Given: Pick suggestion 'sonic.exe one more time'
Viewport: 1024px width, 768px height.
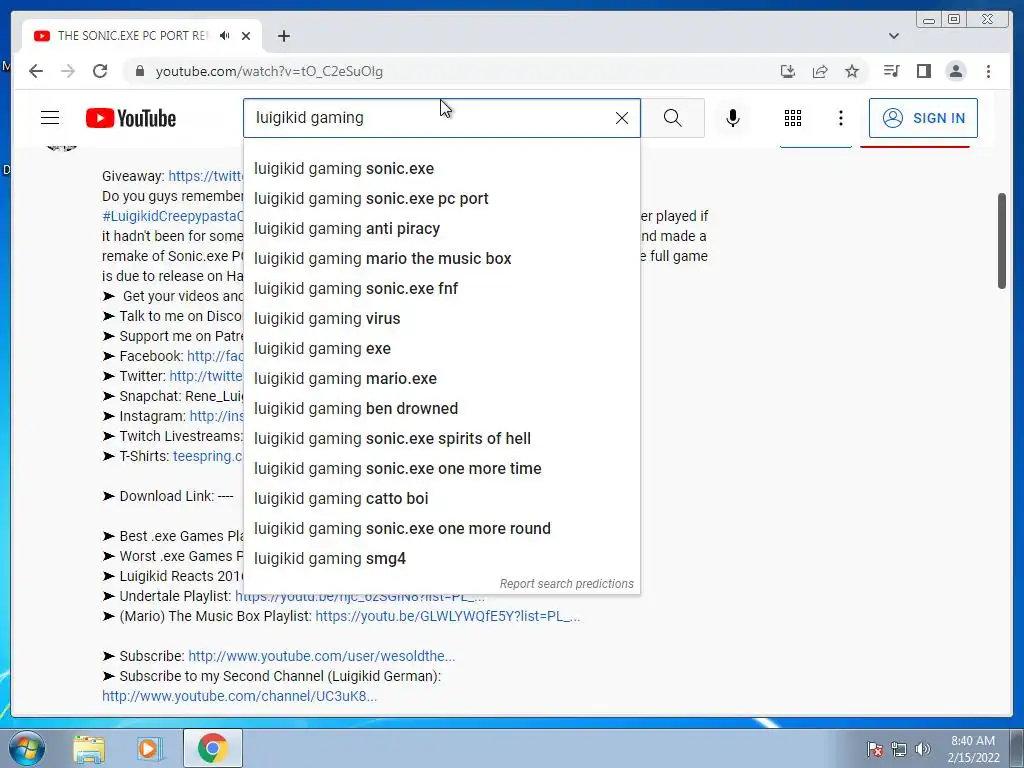Looking at the screenshot, I should tap(442, 469).
